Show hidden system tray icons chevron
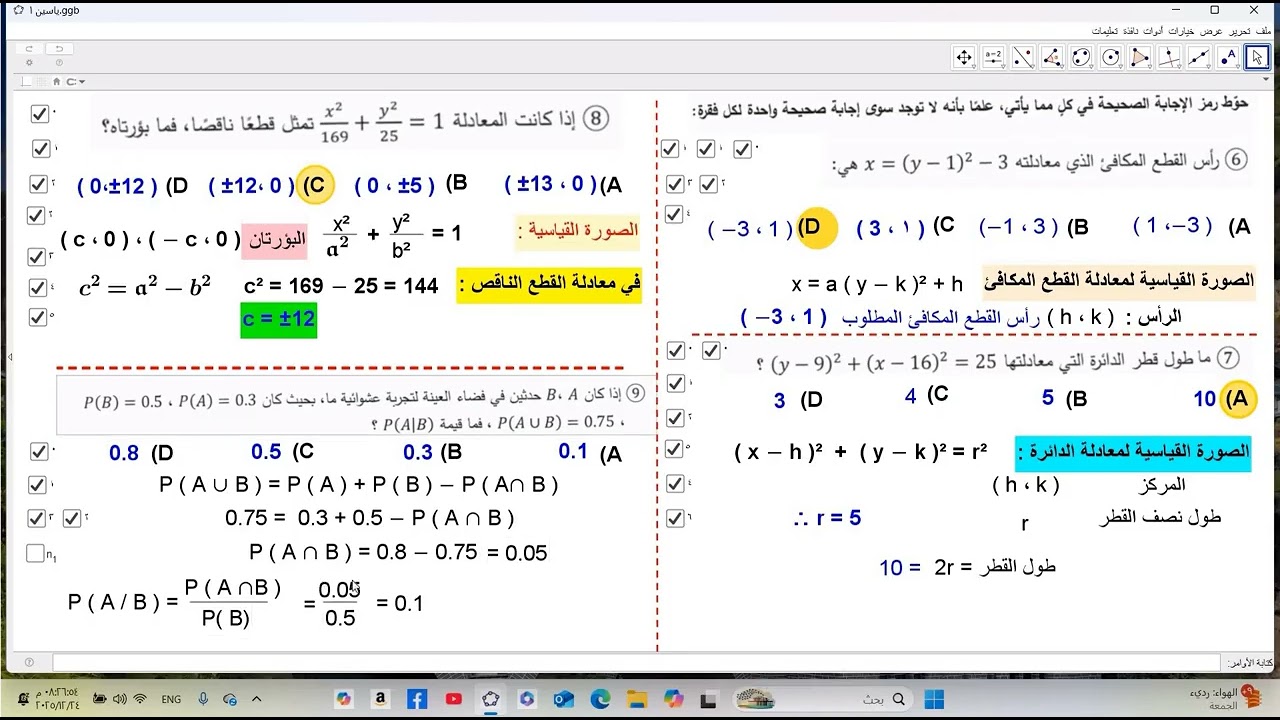This screenshot has height=720, width=1280. [x=256, y=699]
